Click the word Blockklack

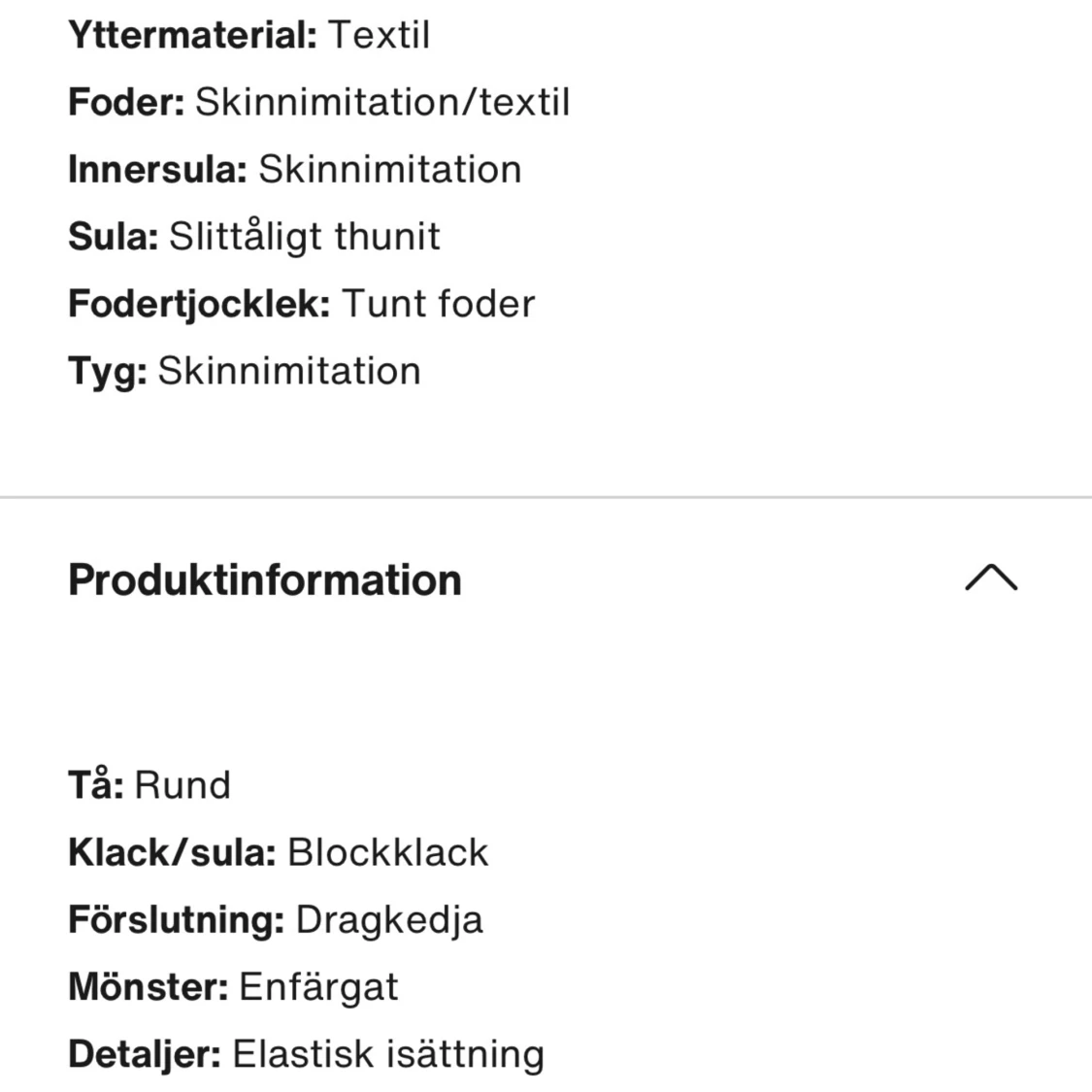click(x=388, y=852)
